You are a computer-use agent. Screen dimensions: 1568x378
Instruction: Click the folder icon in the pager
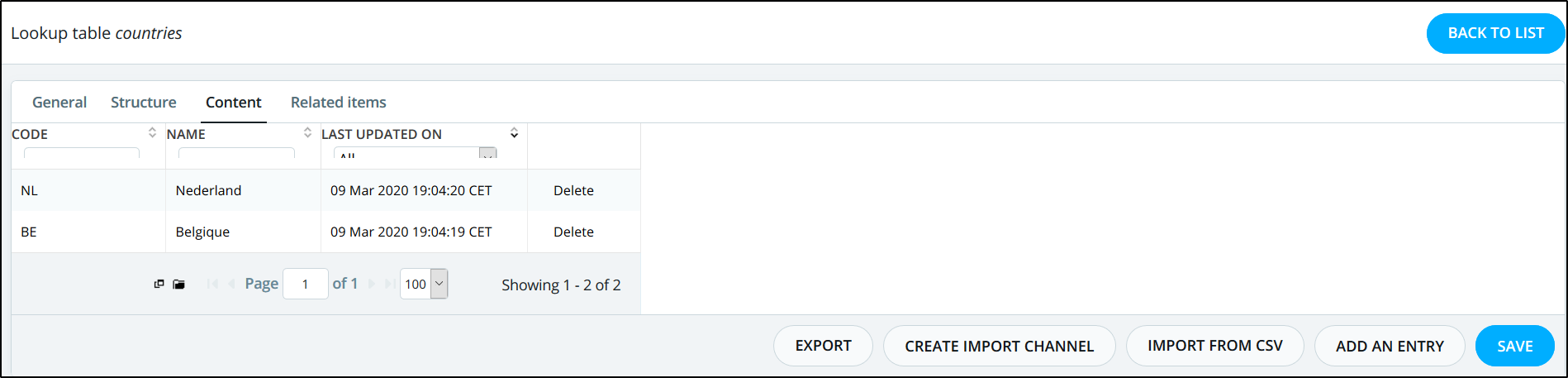coord(178,285)
